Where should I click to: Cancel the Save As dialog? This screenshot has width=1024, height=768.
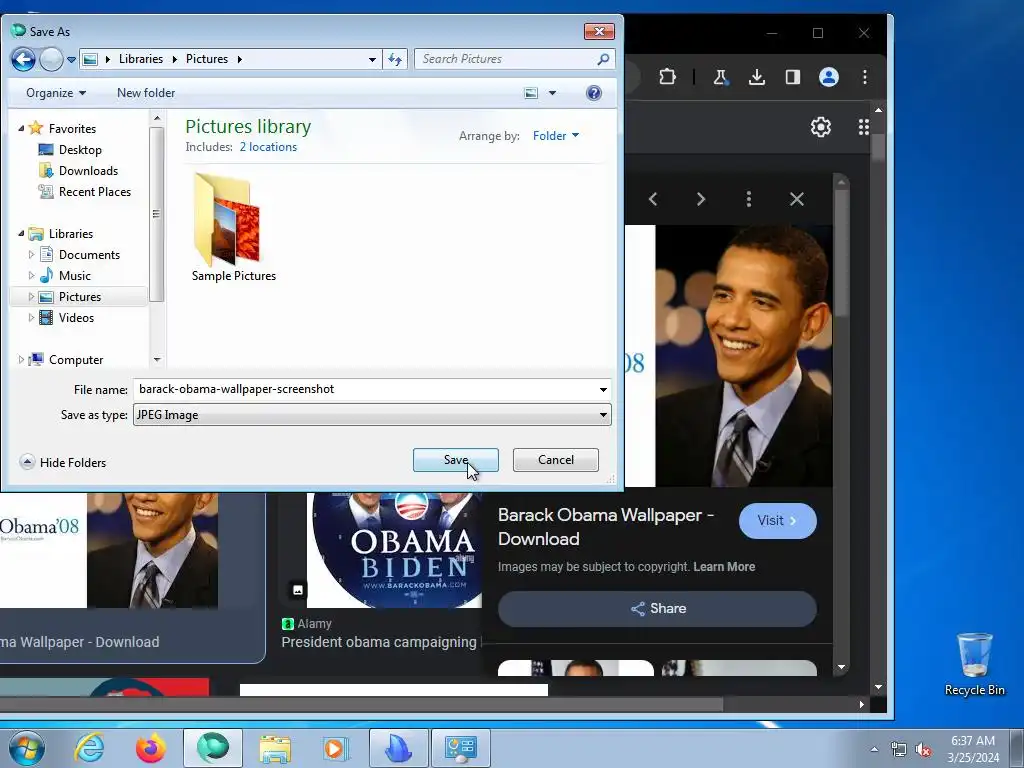[556, 460]
